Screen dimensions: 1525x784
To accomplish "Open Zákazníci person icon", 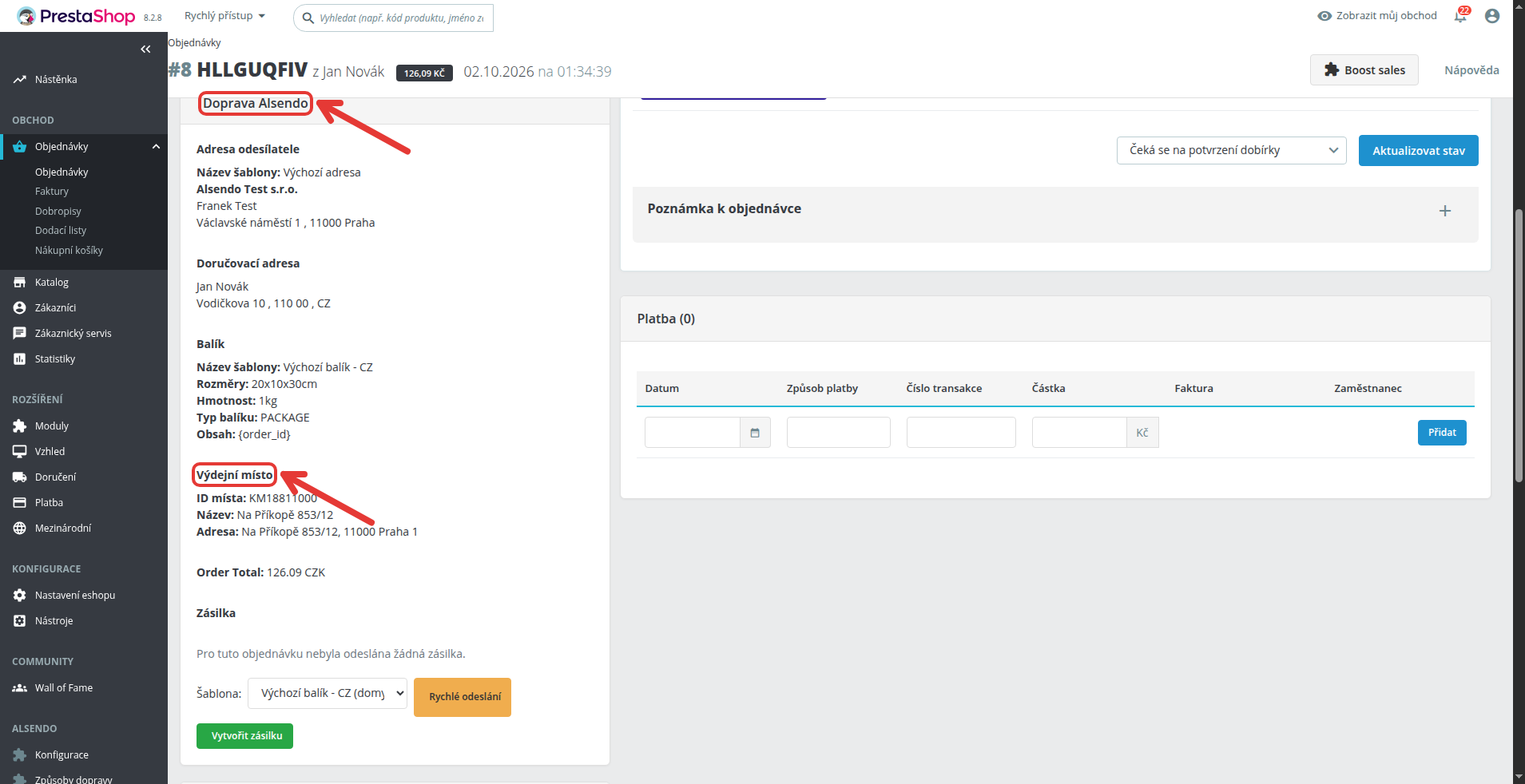I will point(19,308).
